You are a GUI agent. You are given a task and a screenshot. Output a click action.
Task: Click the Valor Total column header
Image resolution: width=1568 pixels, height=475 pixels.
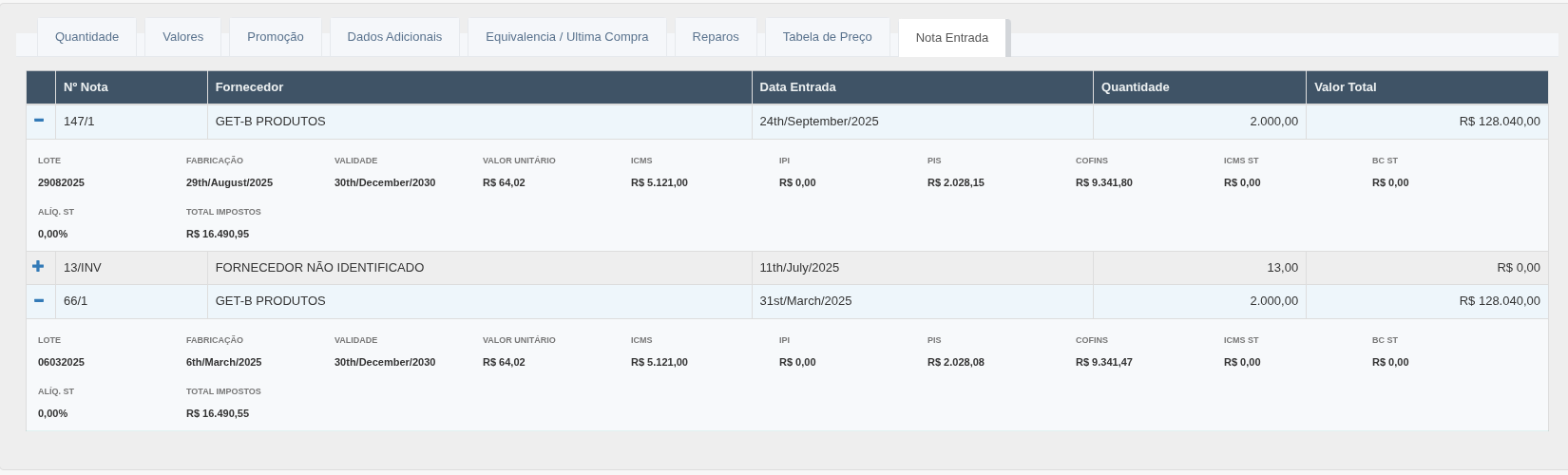(x=1426, y=87)
